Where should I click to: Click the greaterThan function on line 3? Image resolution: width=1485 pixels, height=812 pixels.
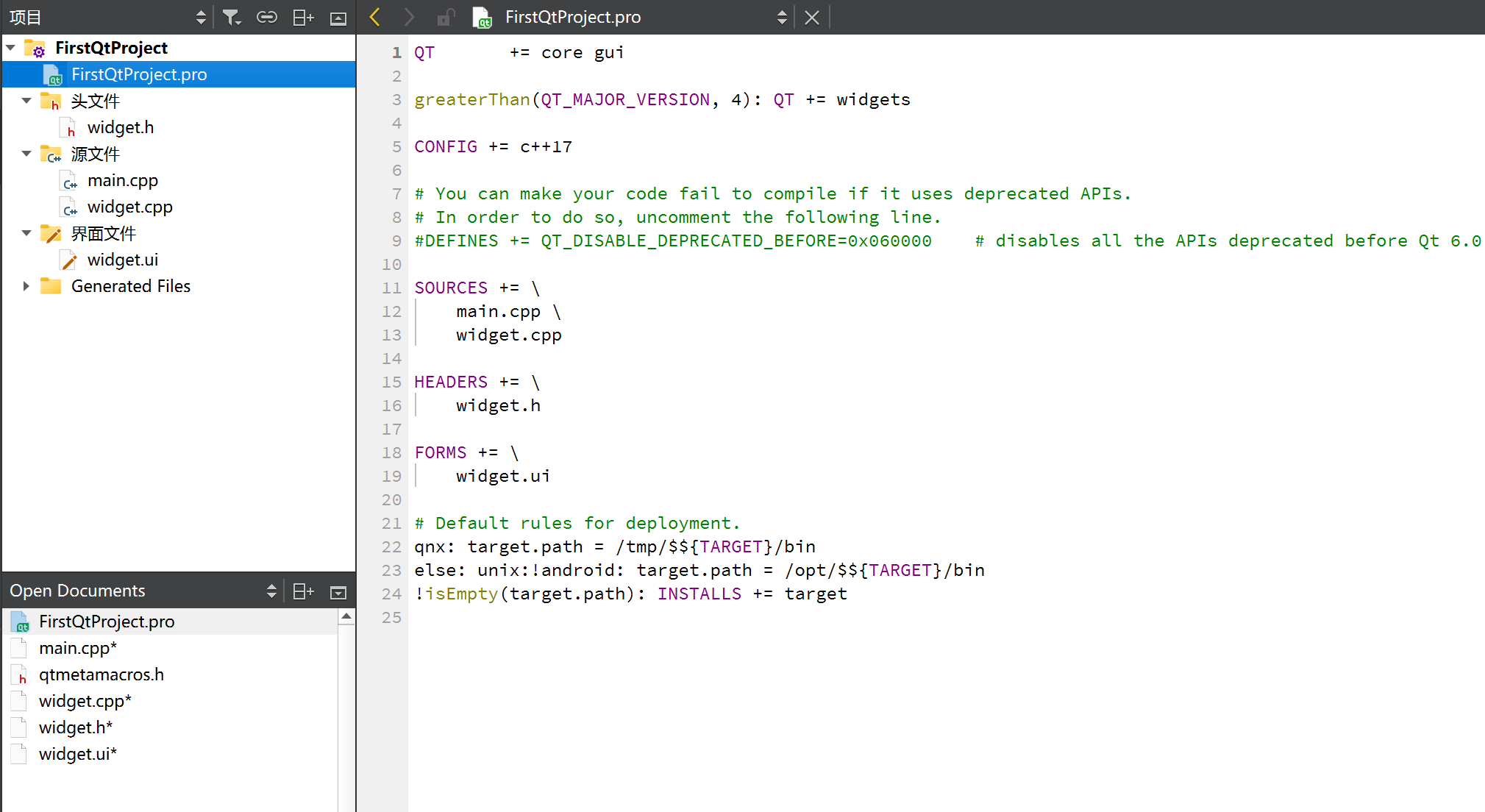click(x=472, y=99)
